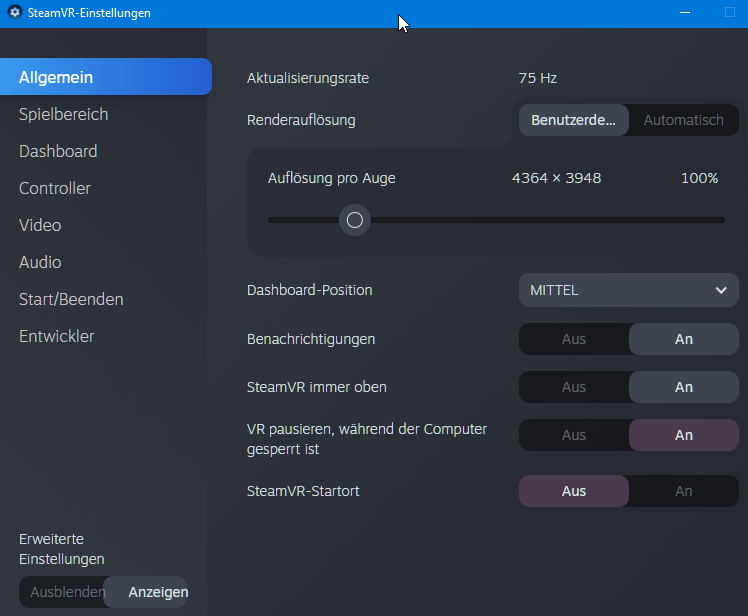Enable VR pausieren when computer locked
The image size is (748, 616).
pyautogui.click(x=684, y=435)
